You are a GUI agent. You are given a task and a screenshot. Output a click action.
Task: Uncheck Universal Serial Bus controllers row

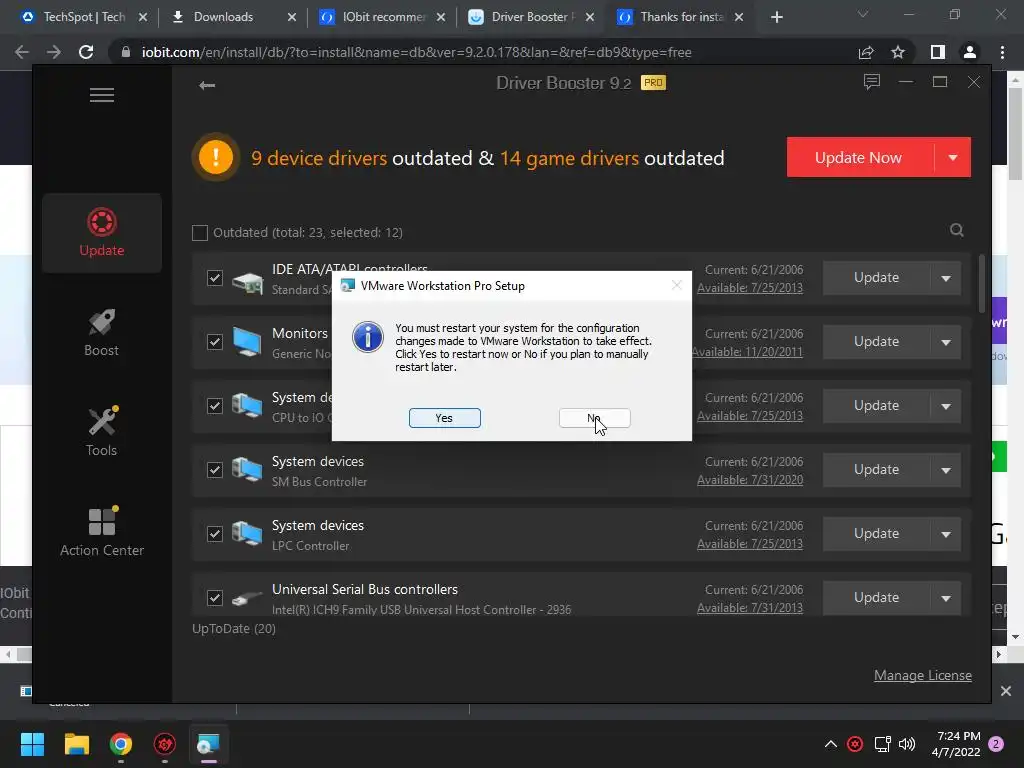coord(215,598)
